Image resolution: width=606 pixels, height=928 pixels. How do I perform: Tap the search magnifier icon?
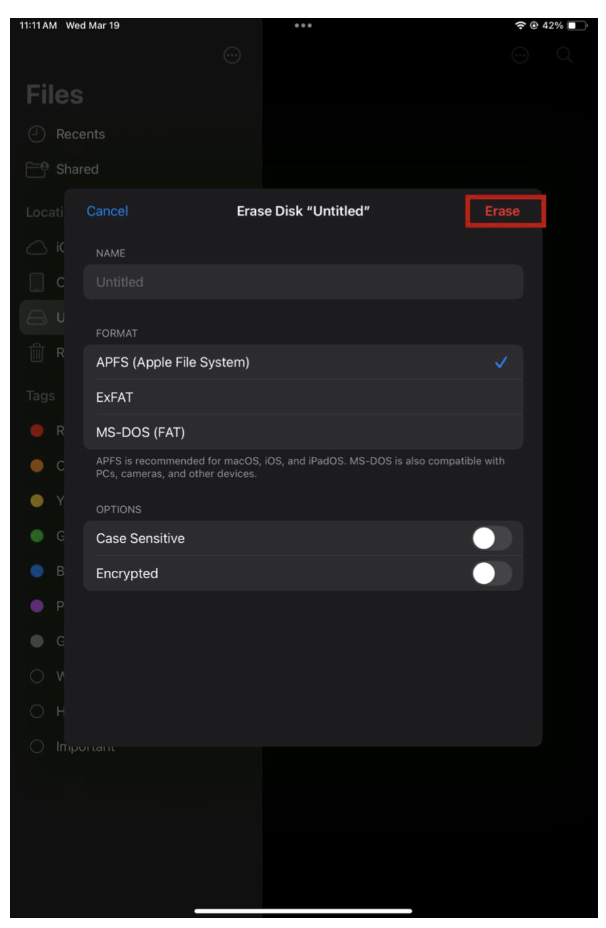point(565,57)
